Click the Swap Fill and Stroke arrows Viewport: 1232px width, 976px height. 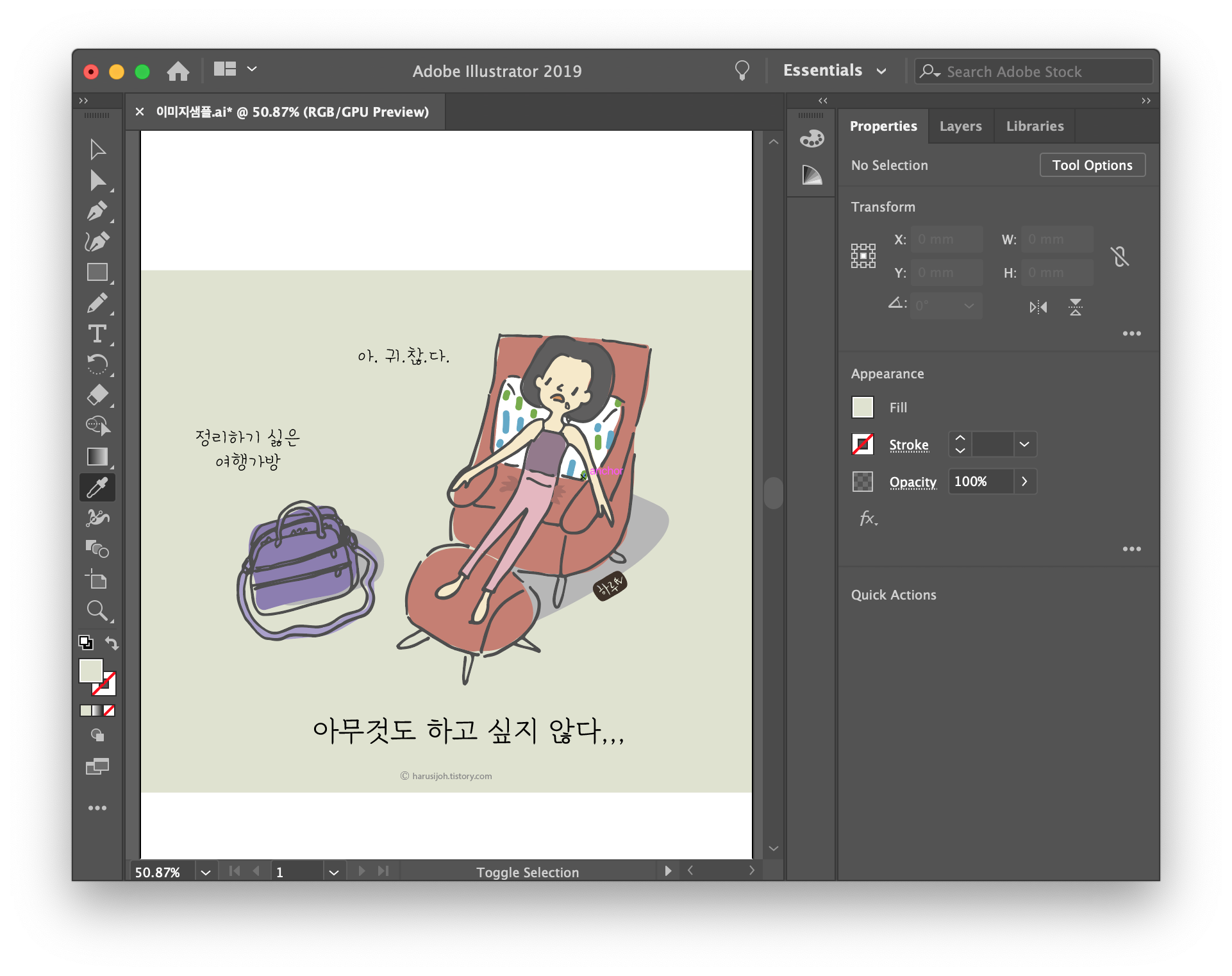(112, 643)
